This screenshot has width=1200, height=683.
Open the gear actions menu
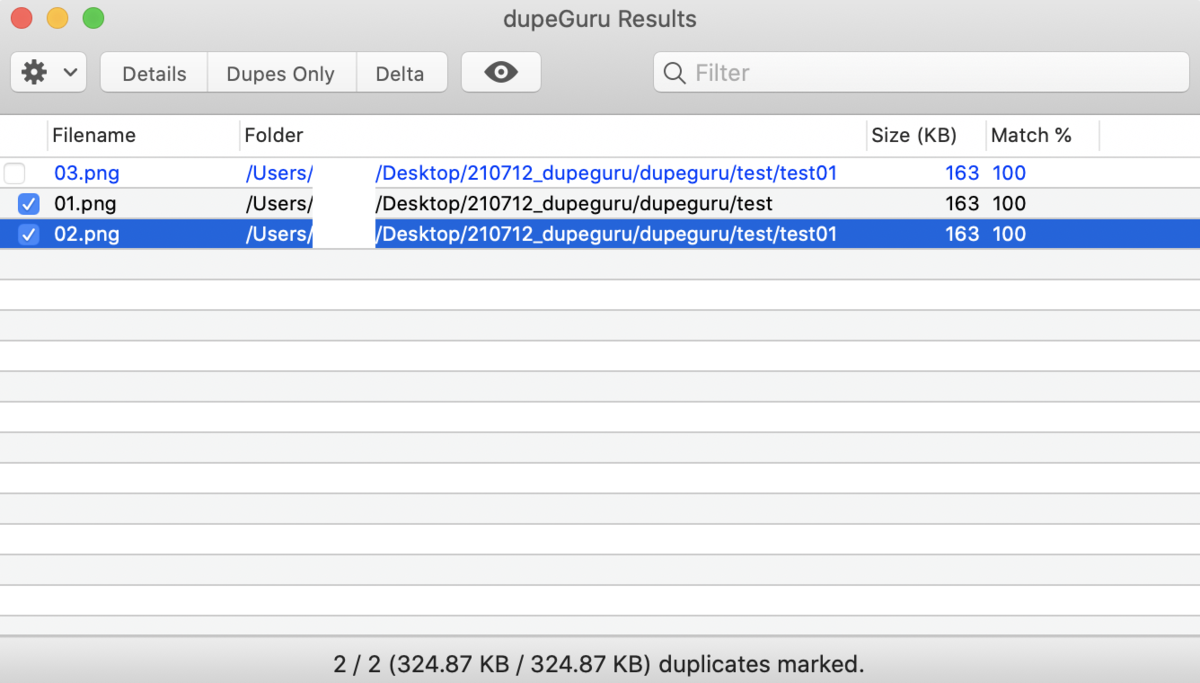tap(48, 73)
